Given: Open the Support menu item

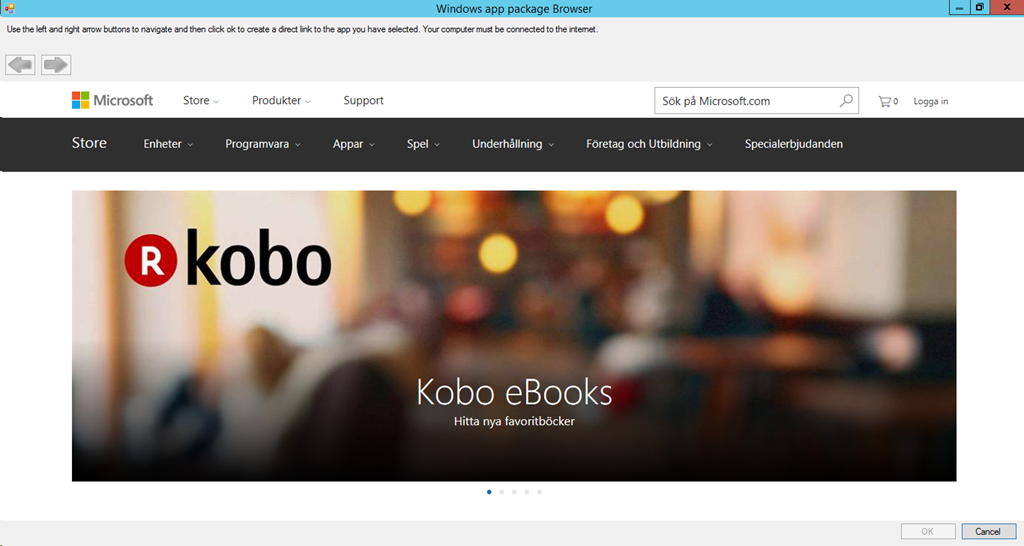Looking at the screenshot, I should point(363,100).
